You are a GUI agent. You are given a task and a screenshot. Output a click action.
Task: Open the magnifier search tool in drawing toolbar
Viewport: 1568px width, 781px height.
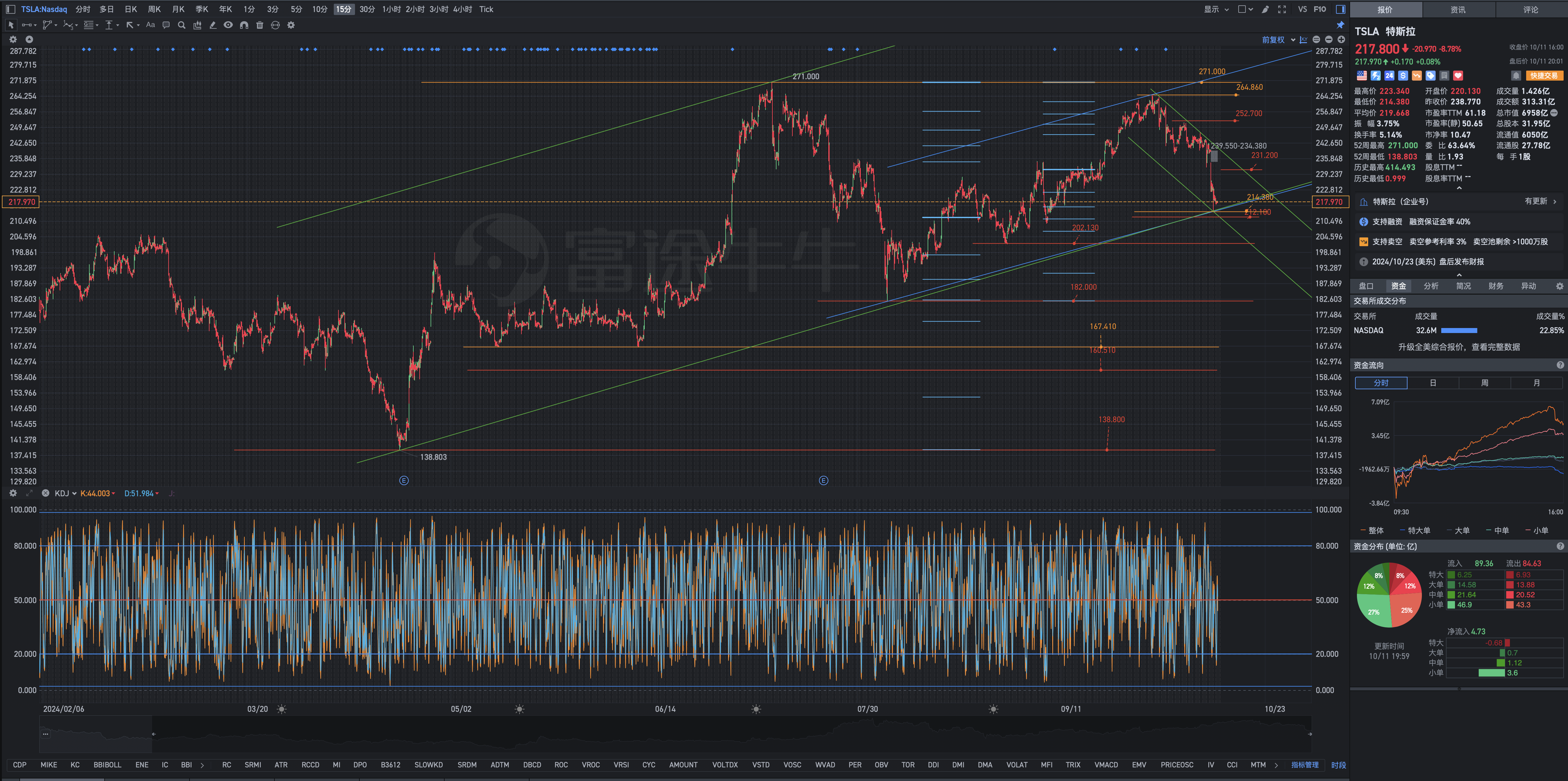(181, 25)
